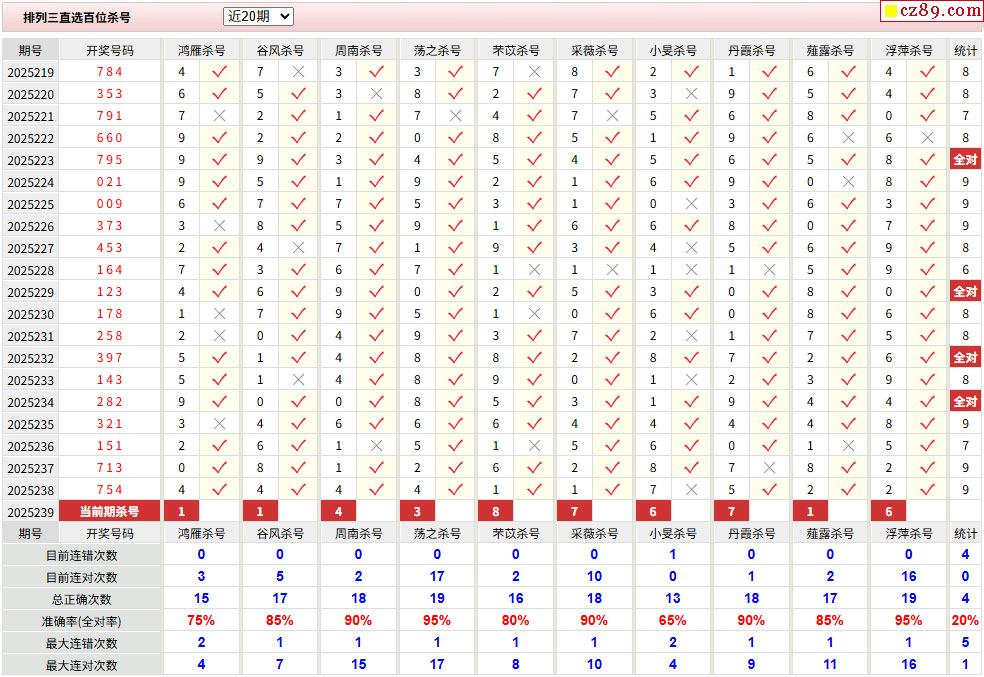Click the gray cross in 周南 column row 2025220
Screen dimensions: 984x677
tap(377, 94)
